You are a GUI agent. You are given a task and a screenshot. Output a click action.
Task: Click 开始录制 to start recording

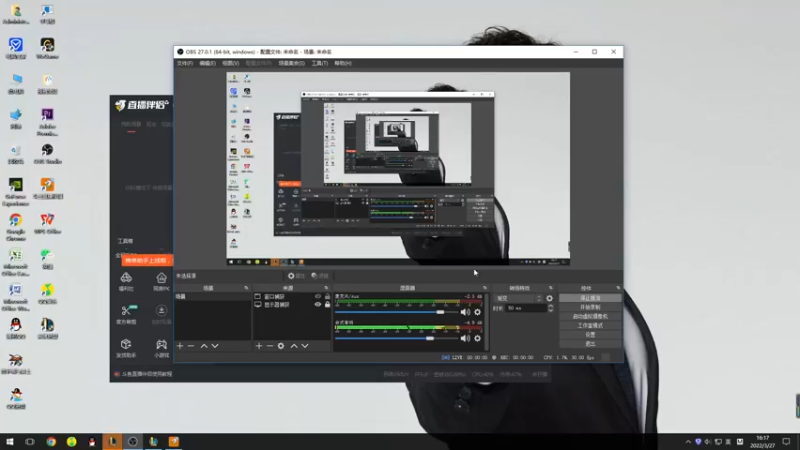pos(590,307)
